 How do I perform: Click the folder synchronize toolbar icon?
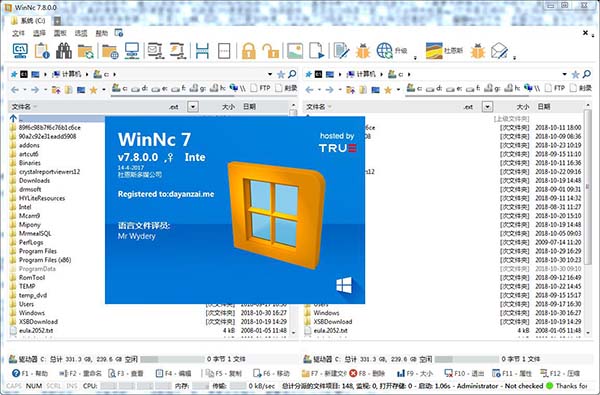tap(85, 51)
